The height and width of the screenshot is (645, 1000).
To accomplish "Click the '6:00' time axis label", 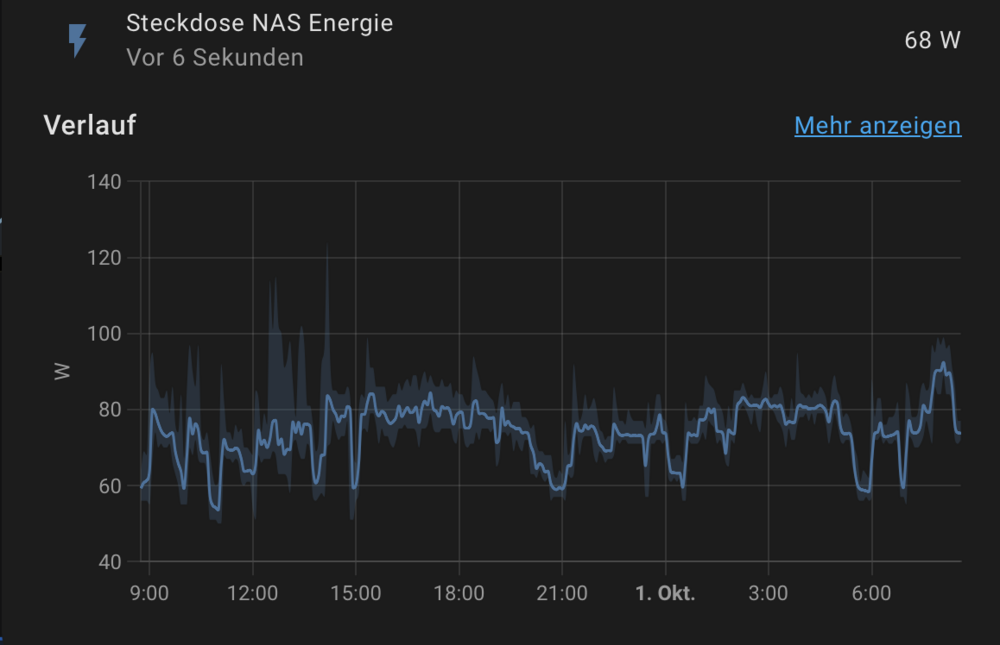I will [x=871, y=593].
